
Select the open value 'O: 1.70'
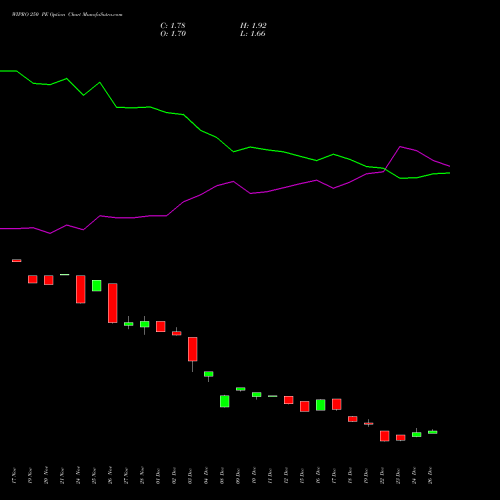[x=173, y=34]
